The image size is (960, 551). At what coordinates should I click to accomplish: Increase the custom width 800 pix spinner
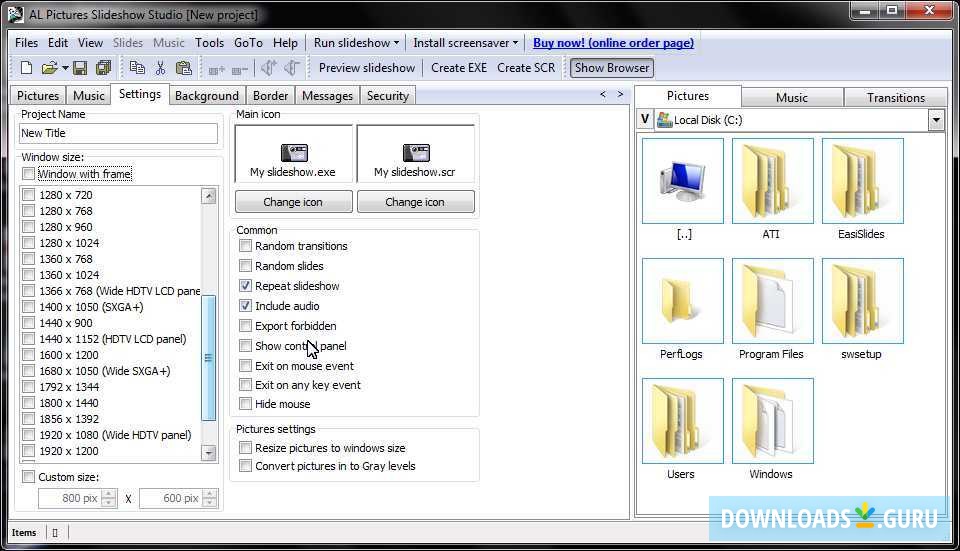click(108, 493)
